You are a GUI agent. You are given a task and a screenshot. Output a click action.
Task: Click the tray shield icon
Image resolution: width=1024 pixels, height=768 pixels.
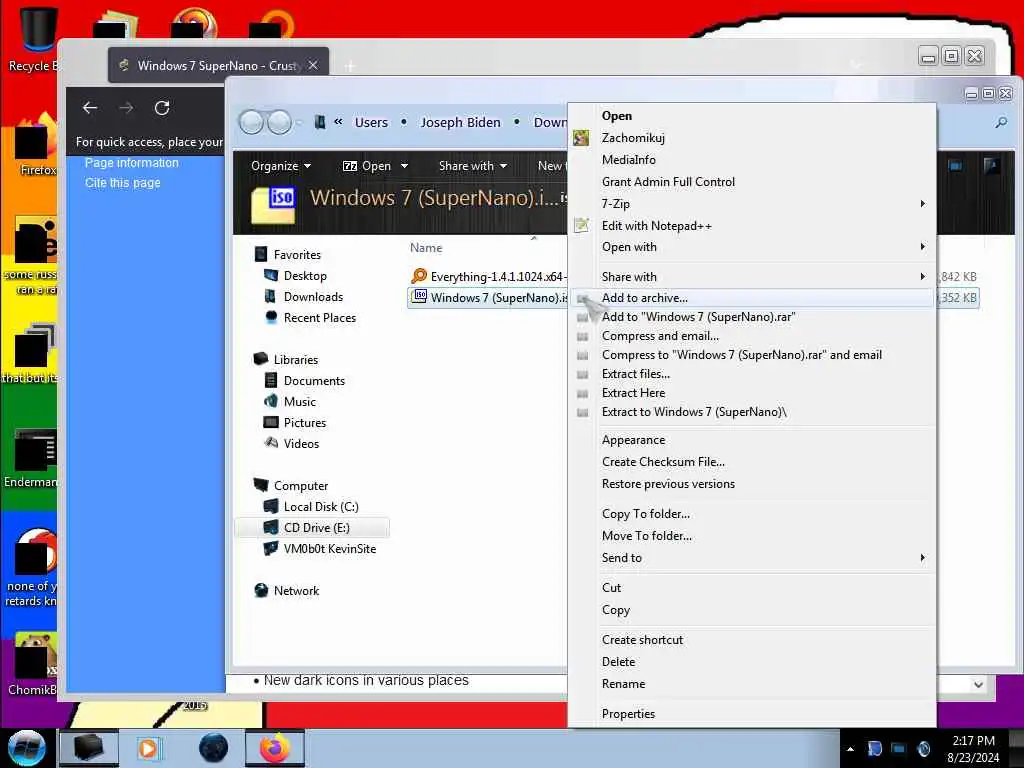[874, 748]
